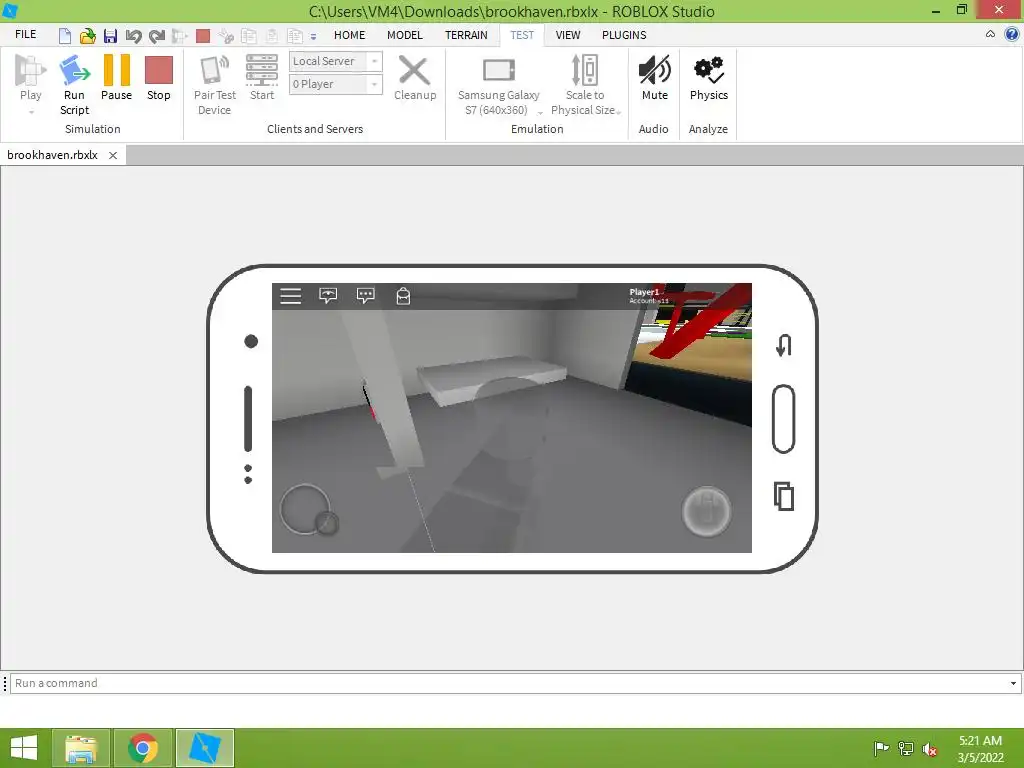Image resolution: width=1024 pixels, height=768 pixels.
Task: Open the backpack icon in emulator top bar
Action: pos(403,296)
